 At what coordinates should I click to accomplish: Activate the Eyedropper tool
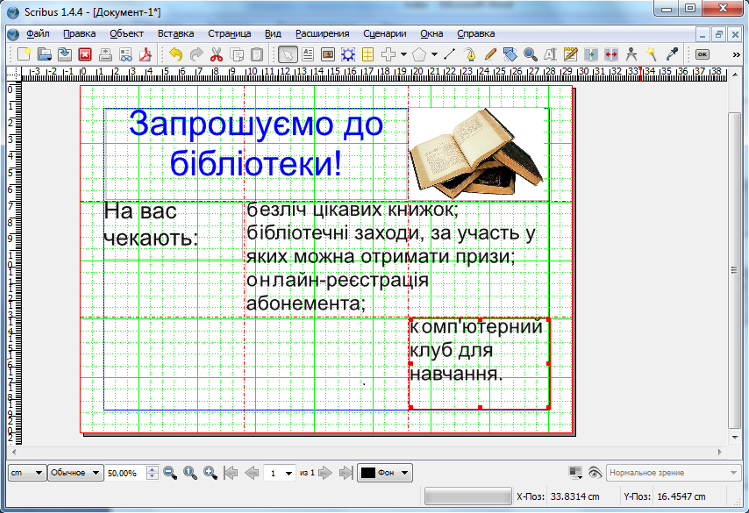673,54
